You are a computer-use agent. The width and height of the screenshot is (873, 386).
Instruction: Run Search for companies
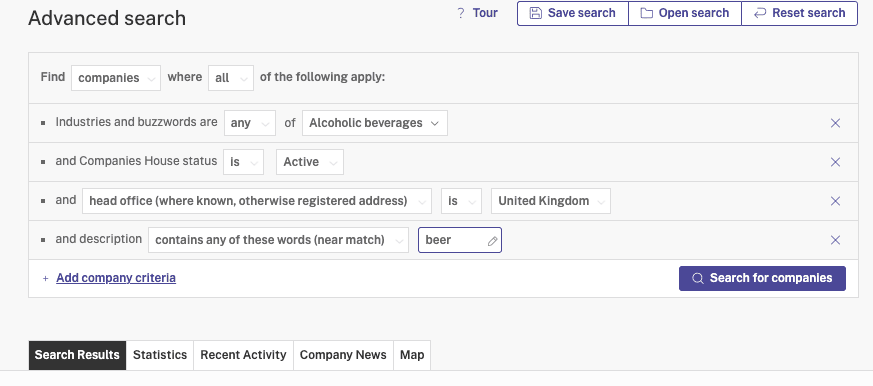pos(762,278)
